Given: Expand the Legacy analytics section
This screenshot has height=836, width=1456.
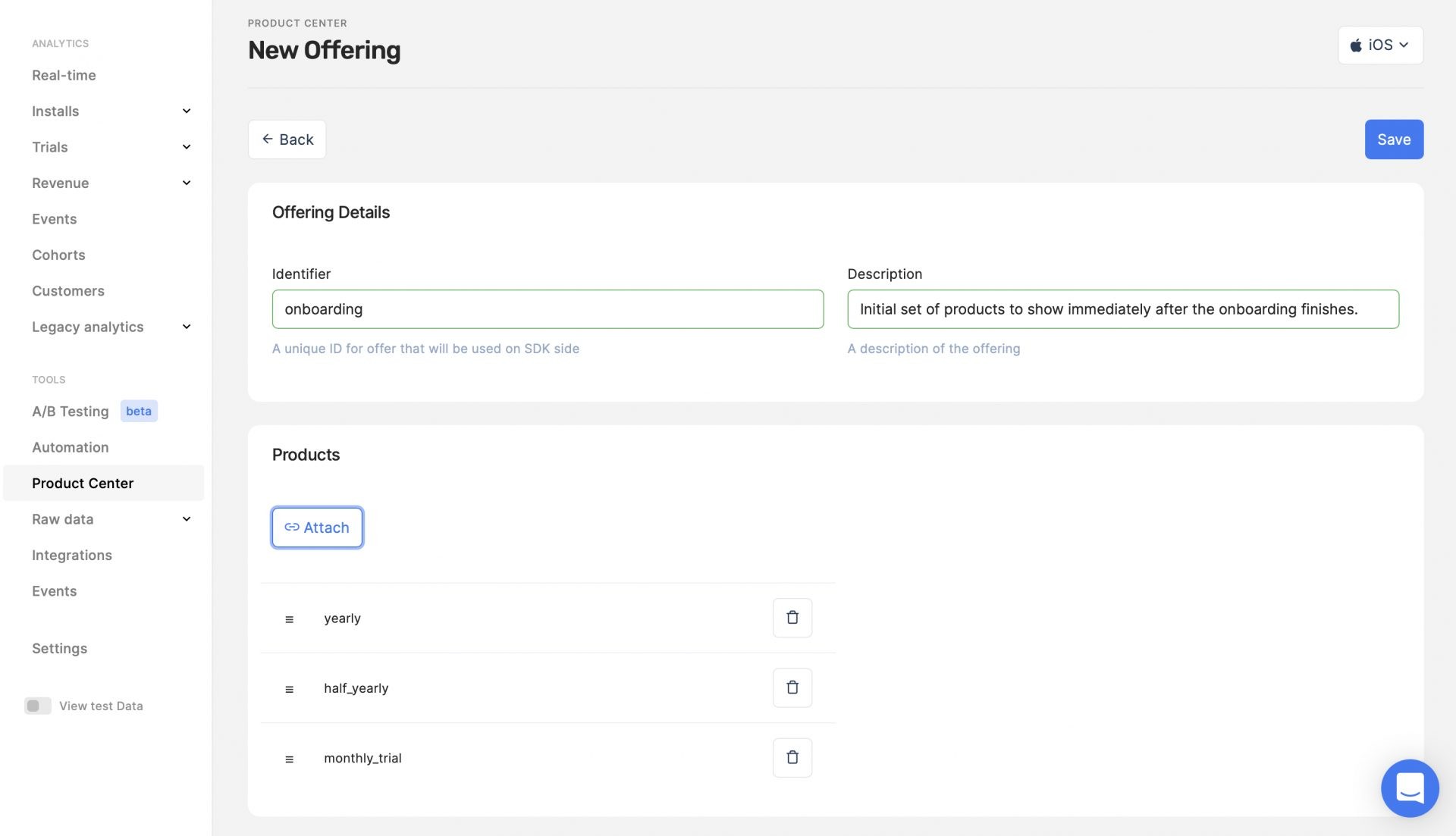Looking at the screenshot, I should pos(186,327).
